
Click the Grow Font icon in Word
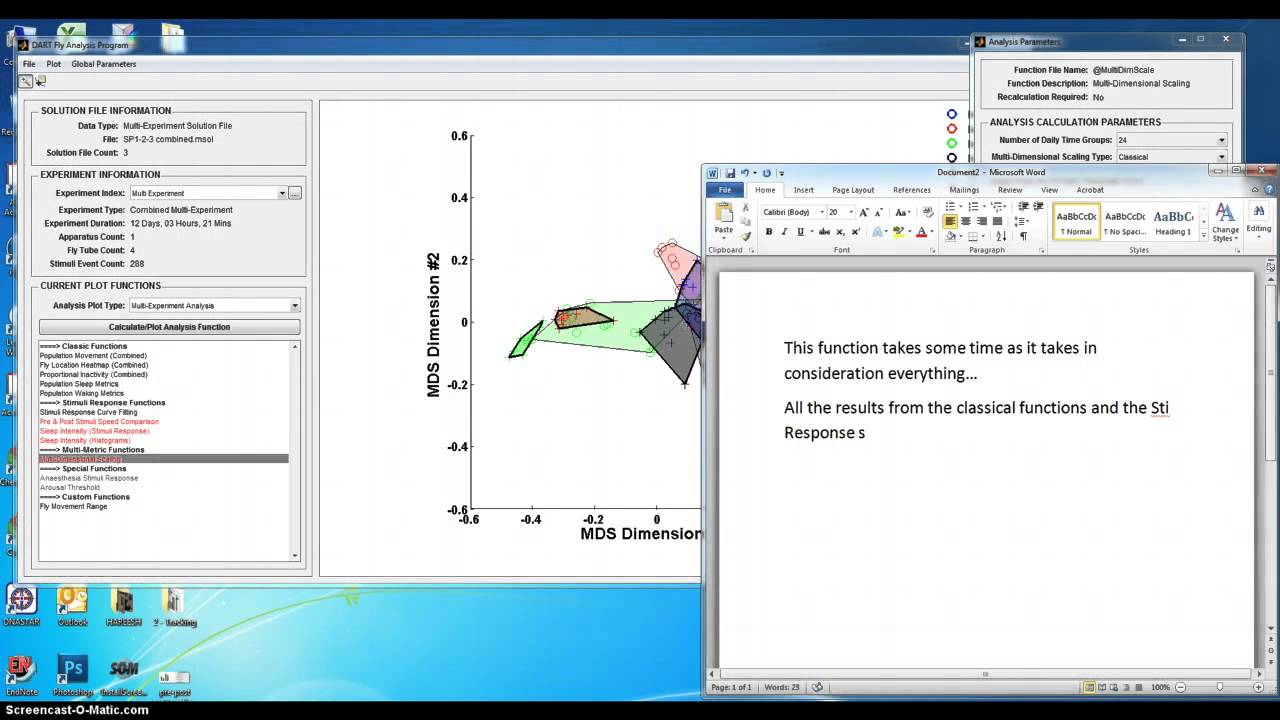(863, 212)
